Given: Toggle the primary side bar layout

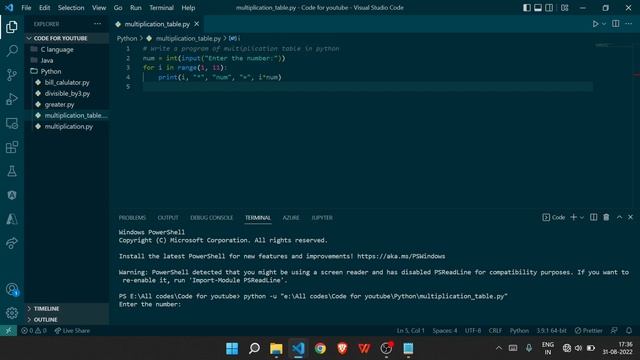Looking at the screenshot, I should click(527, 8).
